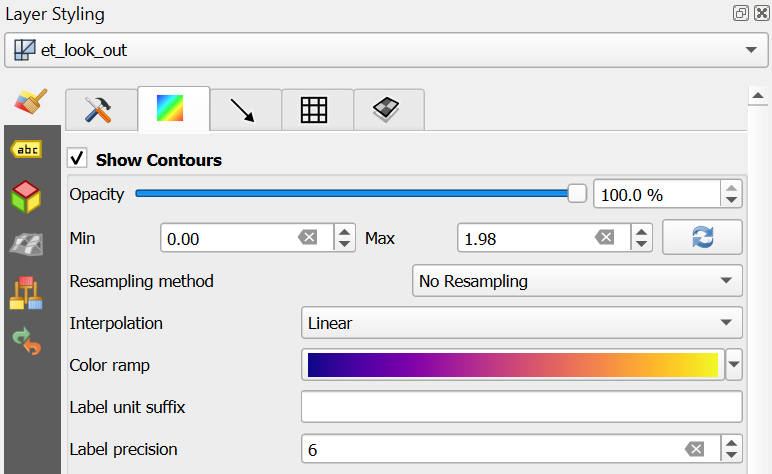Click the Opacity slider handle
The height and width of the screenshot is (474, 772).
[577, 194]
